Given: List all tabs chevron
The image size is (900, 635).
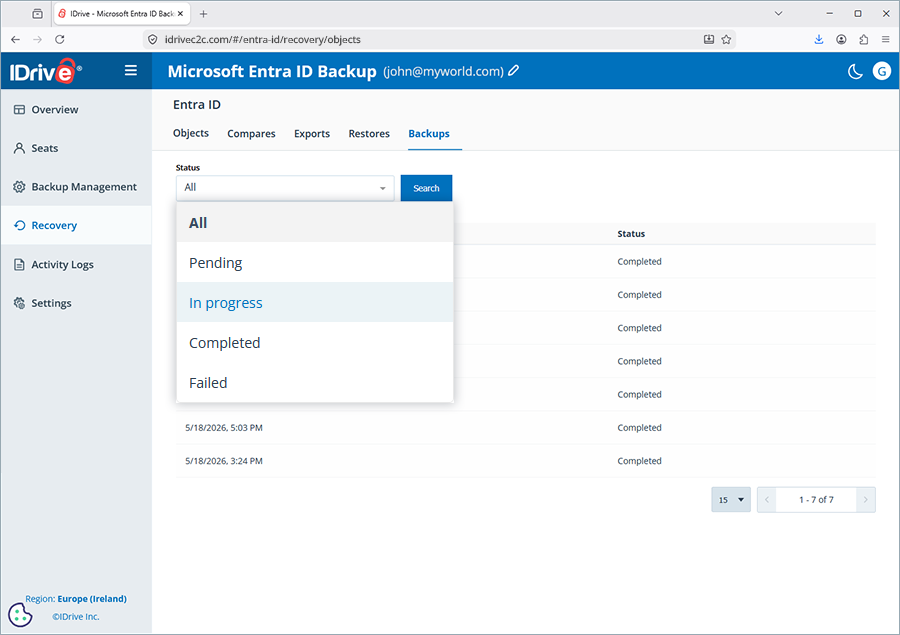Looking at the screenshot, I should point(778,14).
